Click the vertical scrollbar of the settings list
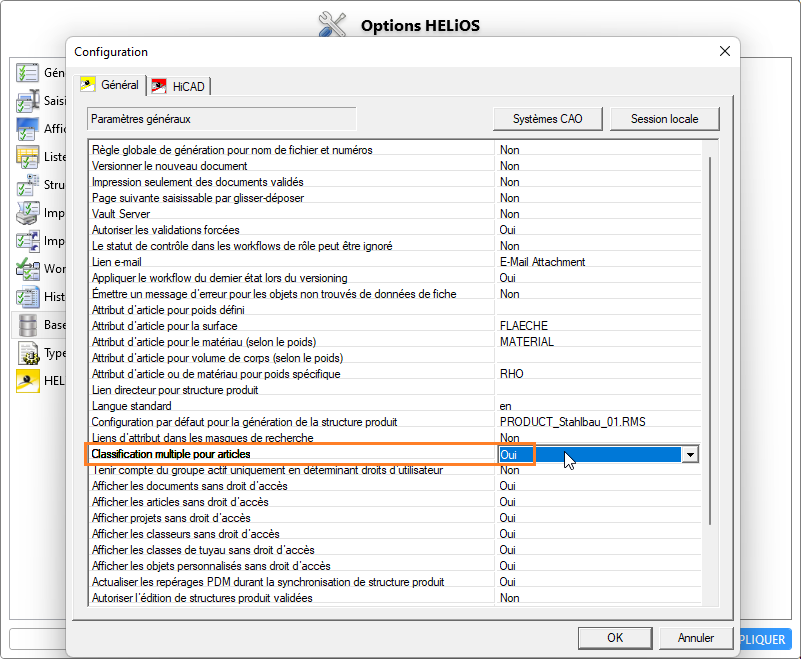This screenshot has height=659, width=801. coord(710,340)
